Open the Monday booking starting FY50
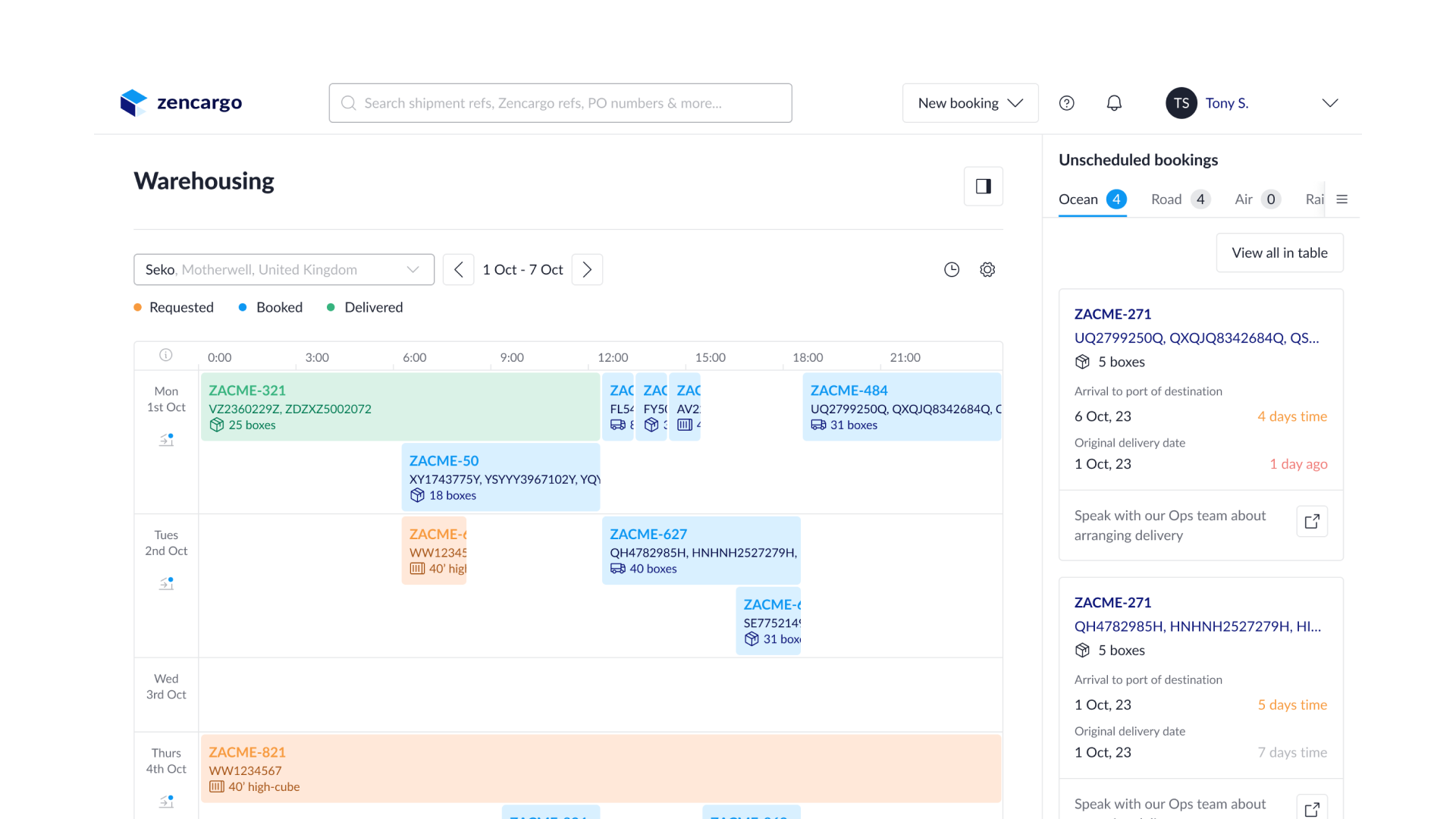Viewport: 1456px width, 819px height. click(x=651, y=406)
